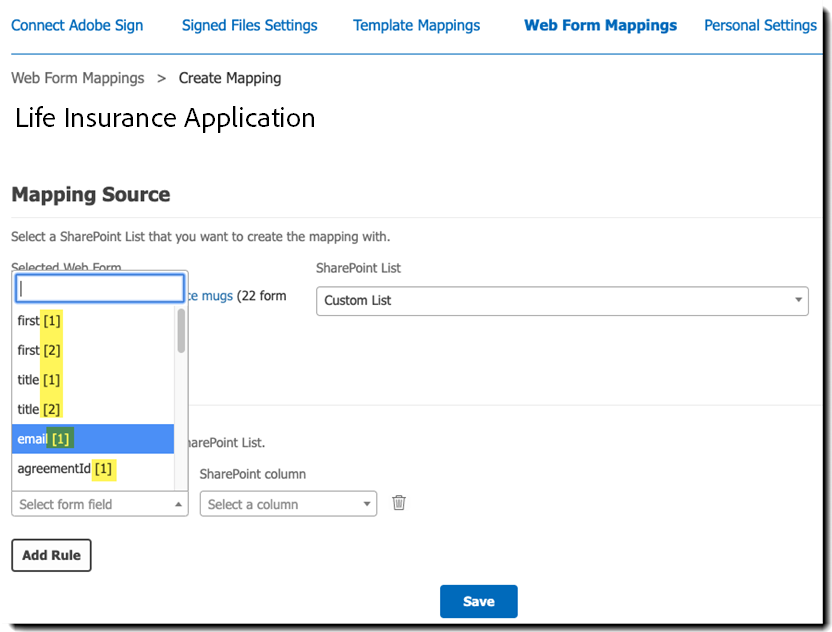Viewport: 832px width, 632px height.
Task: Click the trash icon to delete the rule
Action: tap(399, 503)
